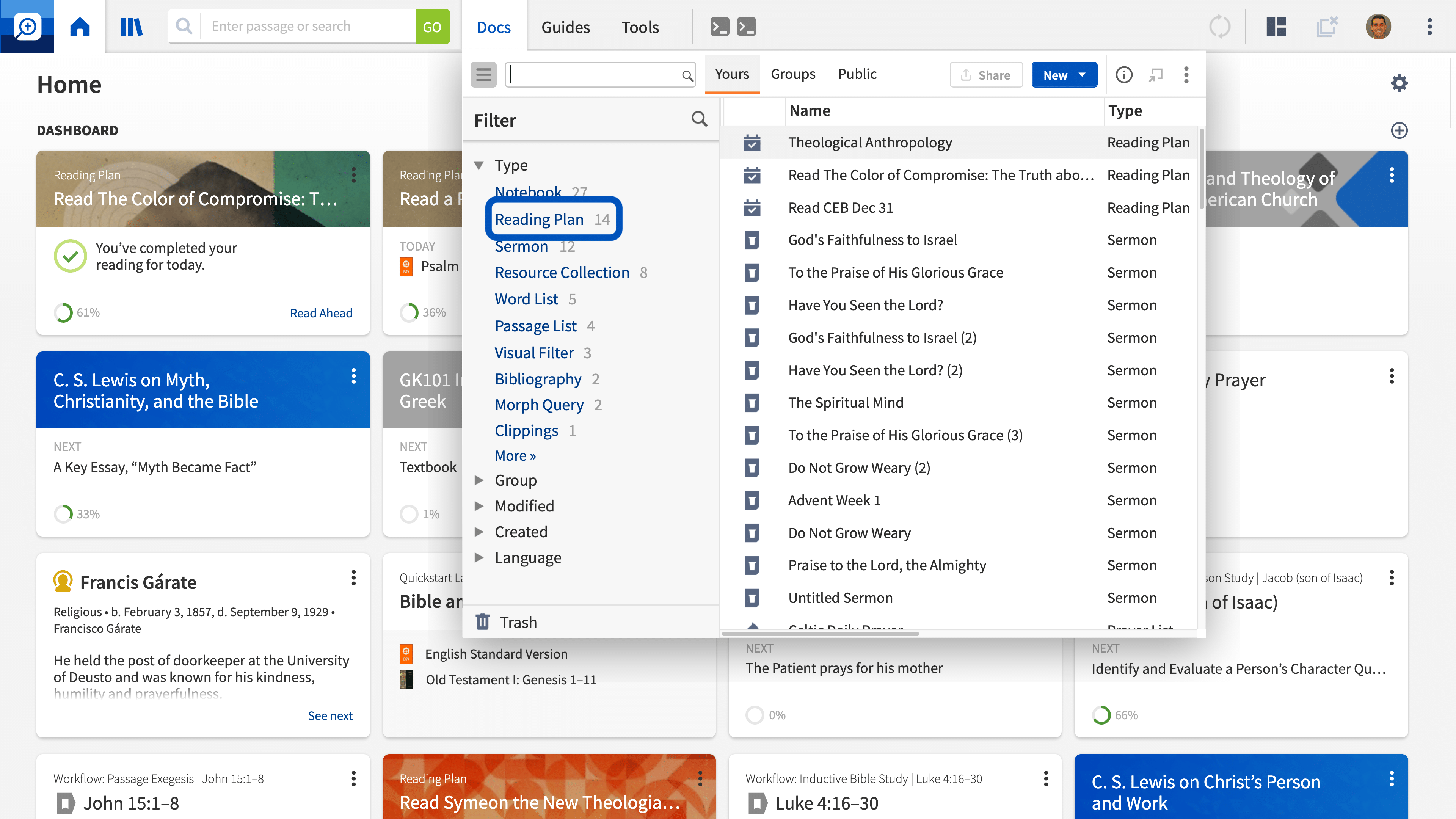This screenshot has height=819, width=1456.
Task: Open the Library books icon
Action: (131, 27)
